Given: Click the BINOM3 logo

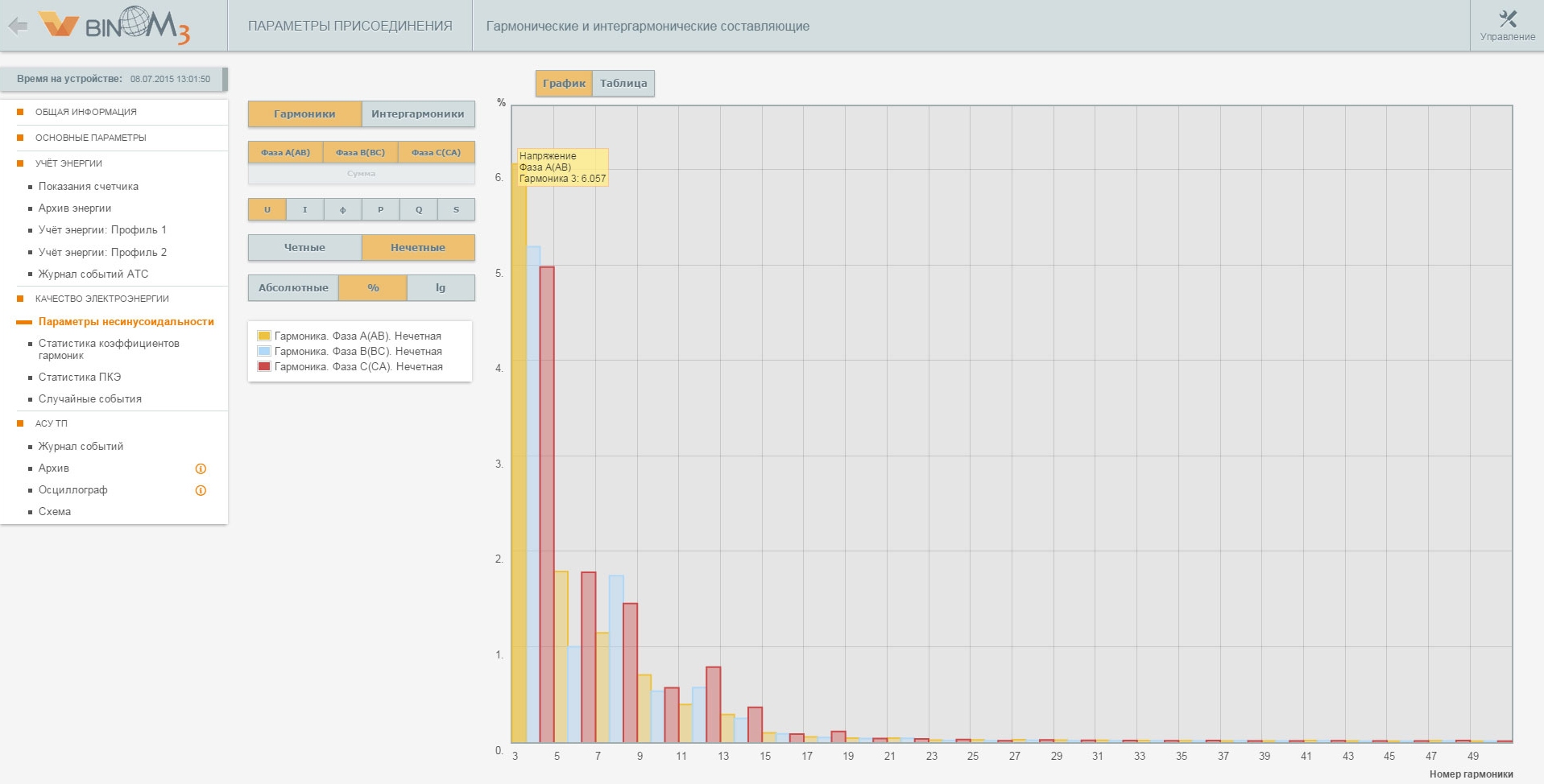Looking at the screenshot, I should click(115, 26).
